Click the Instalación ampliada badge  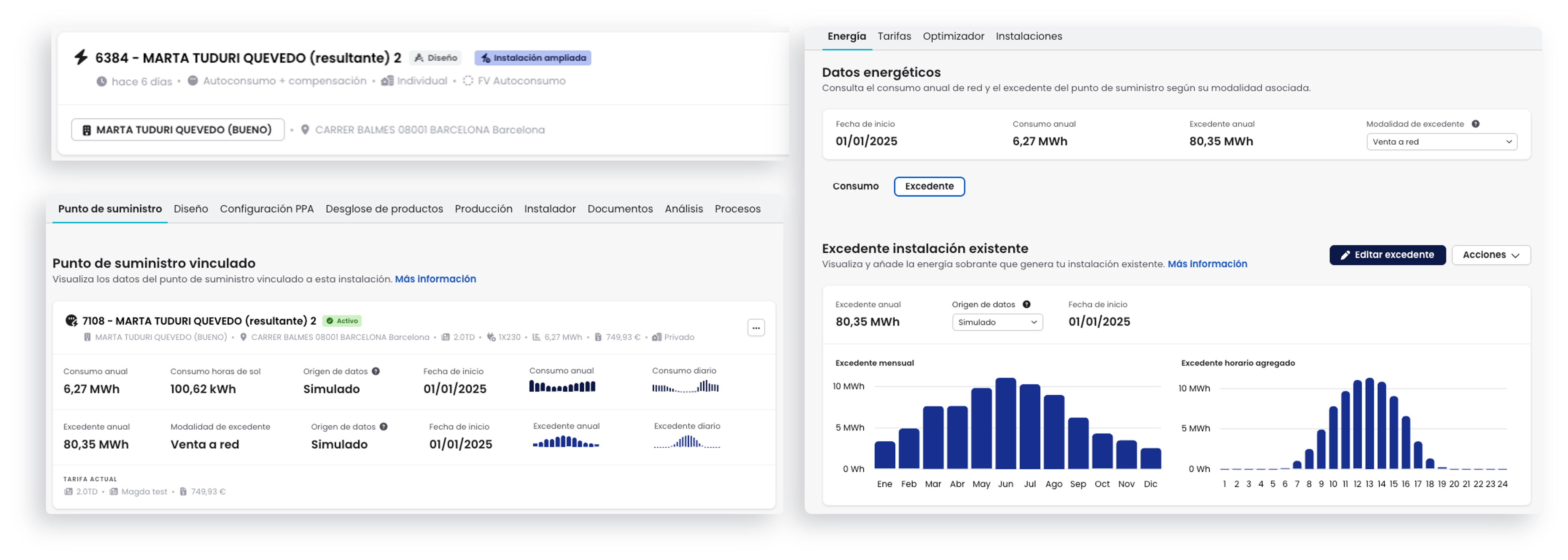tap(533, 58)
